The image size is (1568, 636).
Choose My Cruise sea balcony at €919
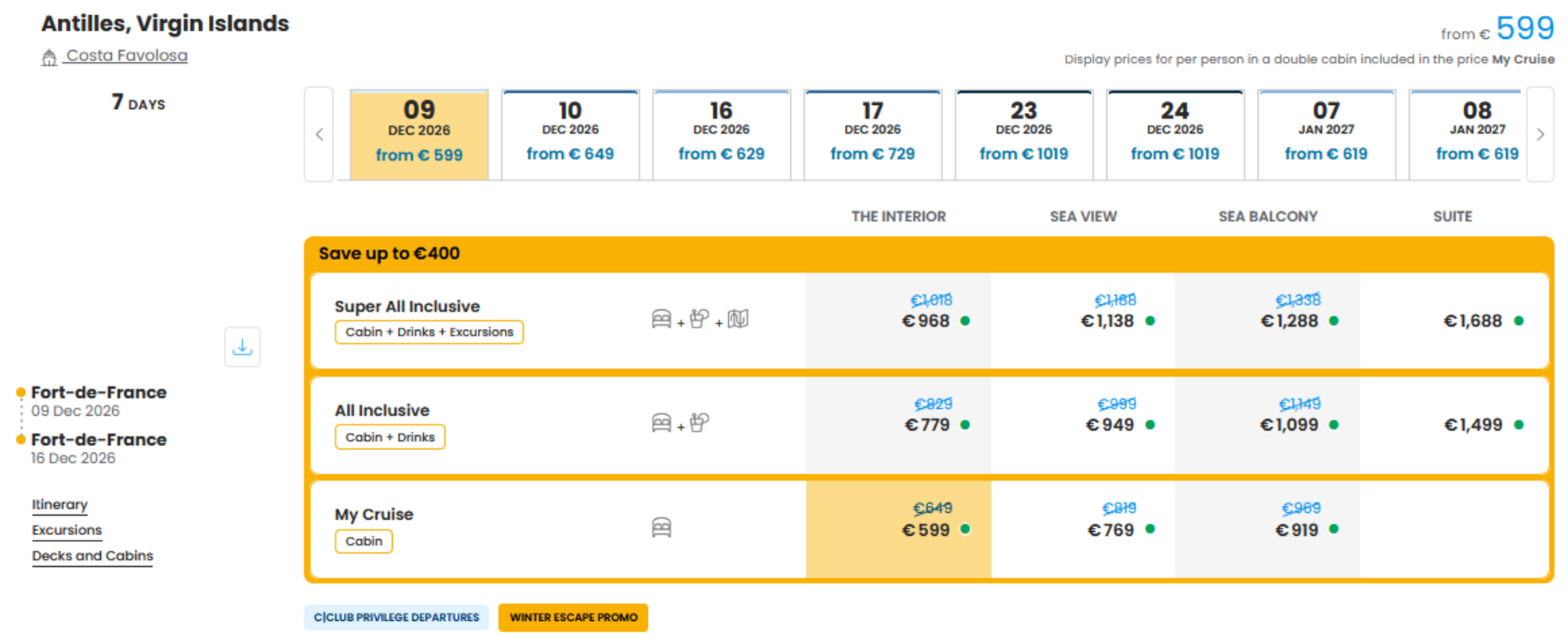pyautogui.click(x=1267, y=529)
